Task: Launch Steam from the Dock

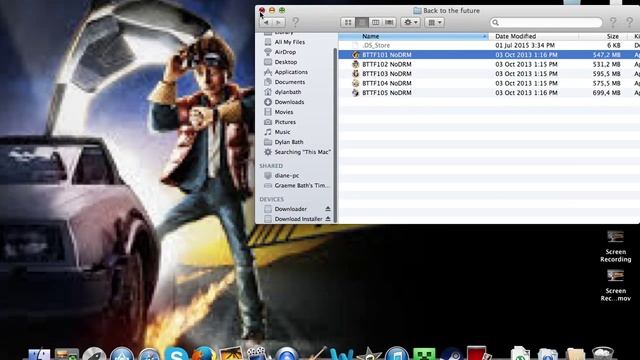Action: pyautogui.click(x=451, y=354)
